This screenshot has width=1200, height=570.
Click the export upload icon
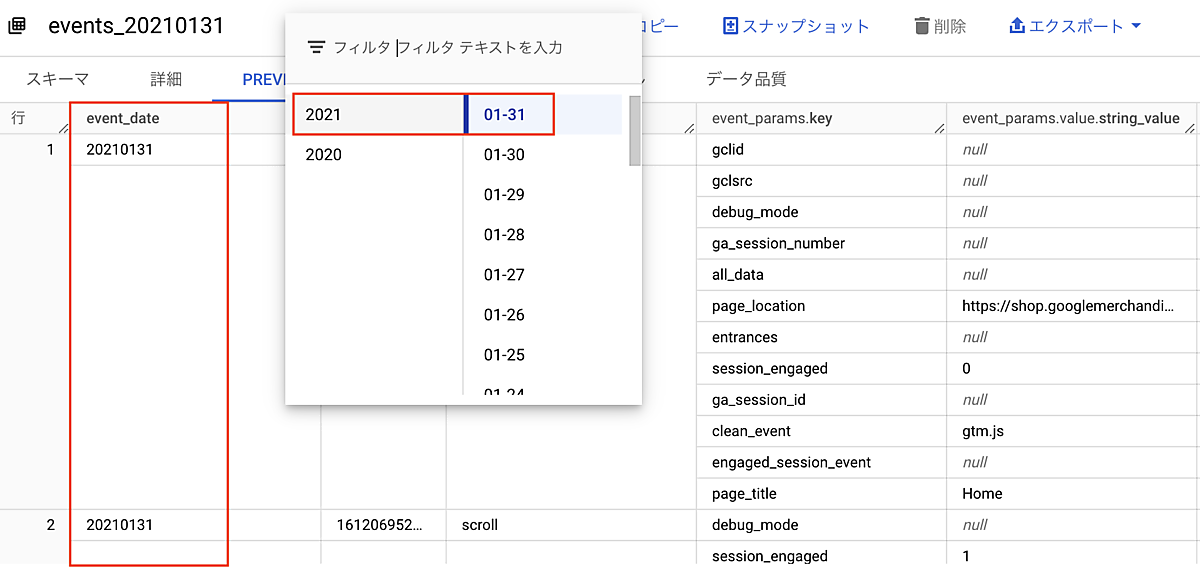tap(1017, 26)
